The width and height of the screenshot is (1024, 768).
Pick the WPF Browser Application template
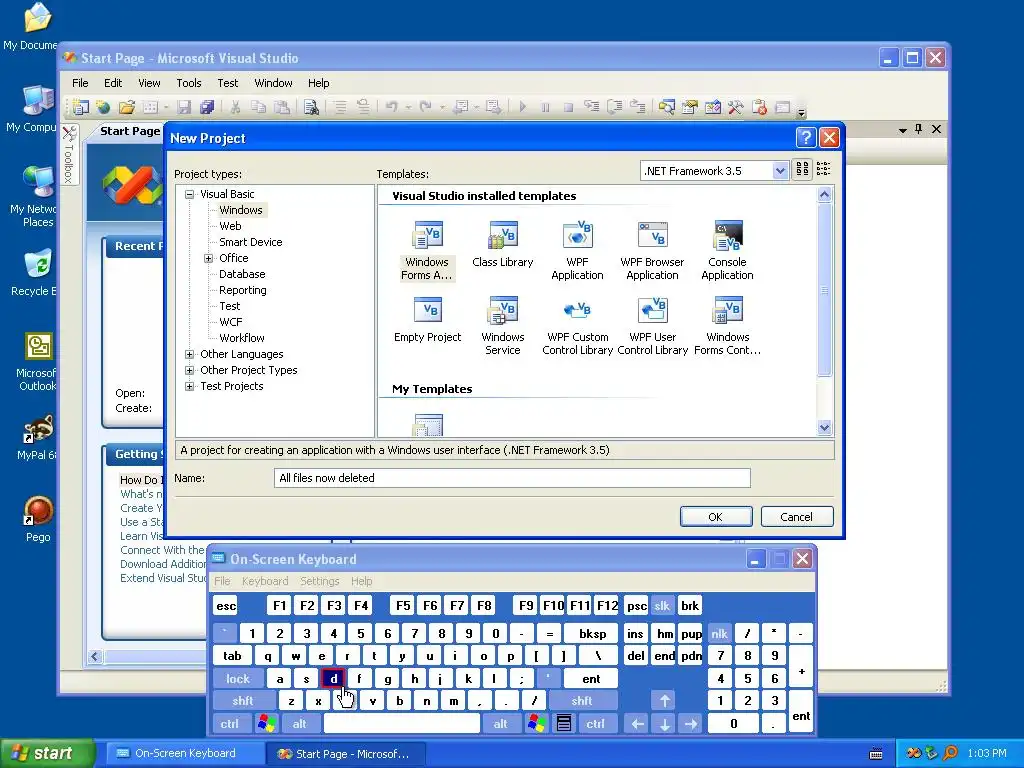click(x=652, y=251)
